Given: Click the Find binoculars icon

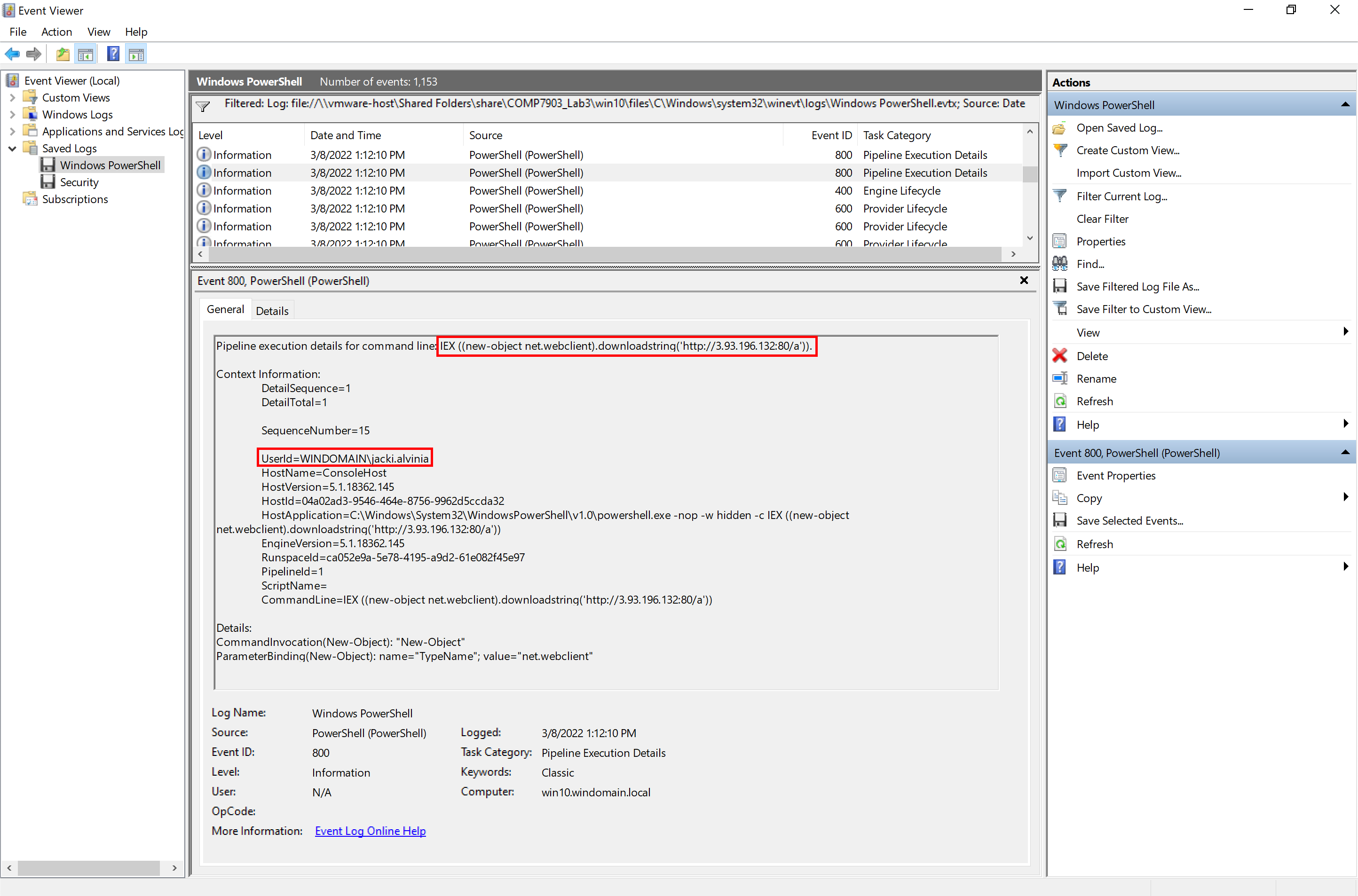Looking at the screenshot, I should [x=1060, y=263].
